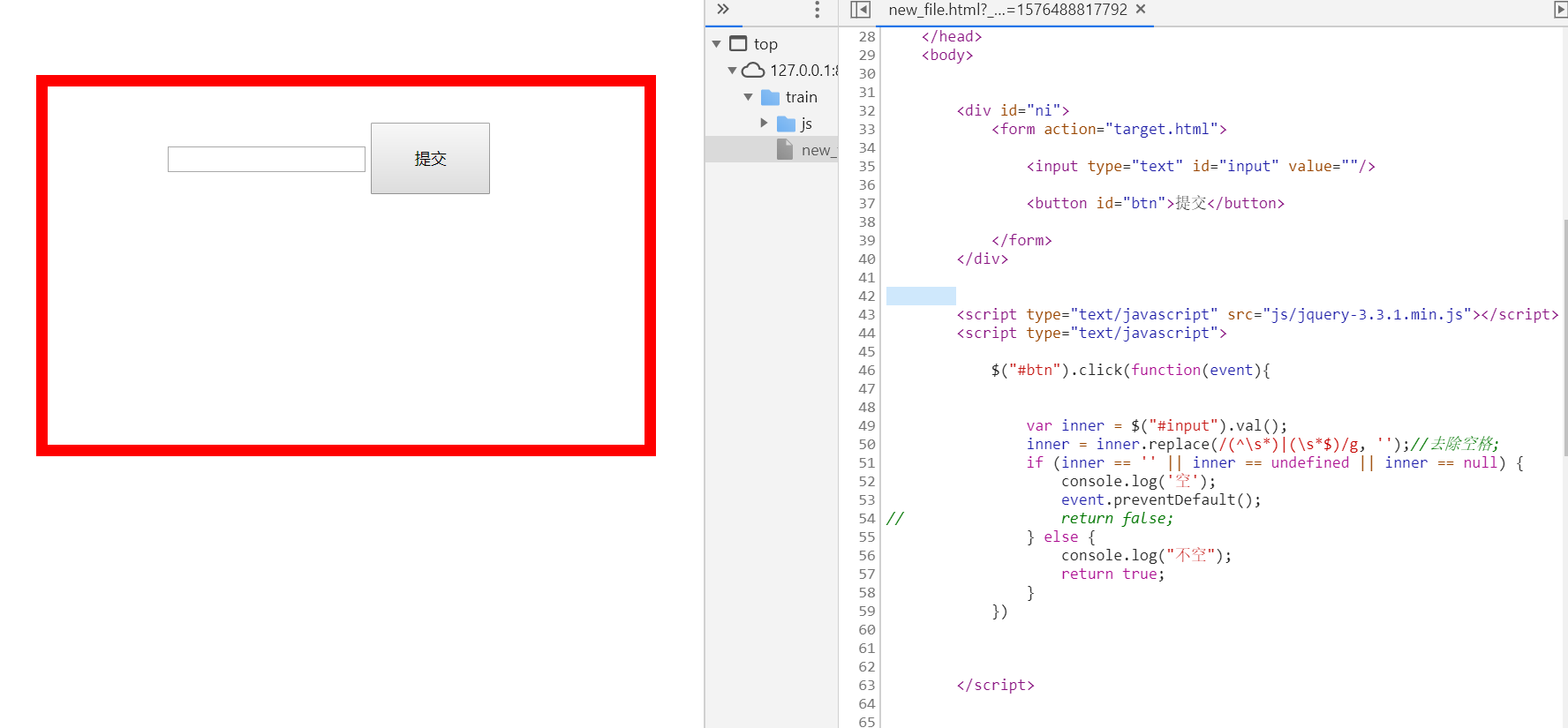The image size is (1568, 728).
Task: Toggle the debugger sidebar icon at far right
Action: coord(1560,10)
